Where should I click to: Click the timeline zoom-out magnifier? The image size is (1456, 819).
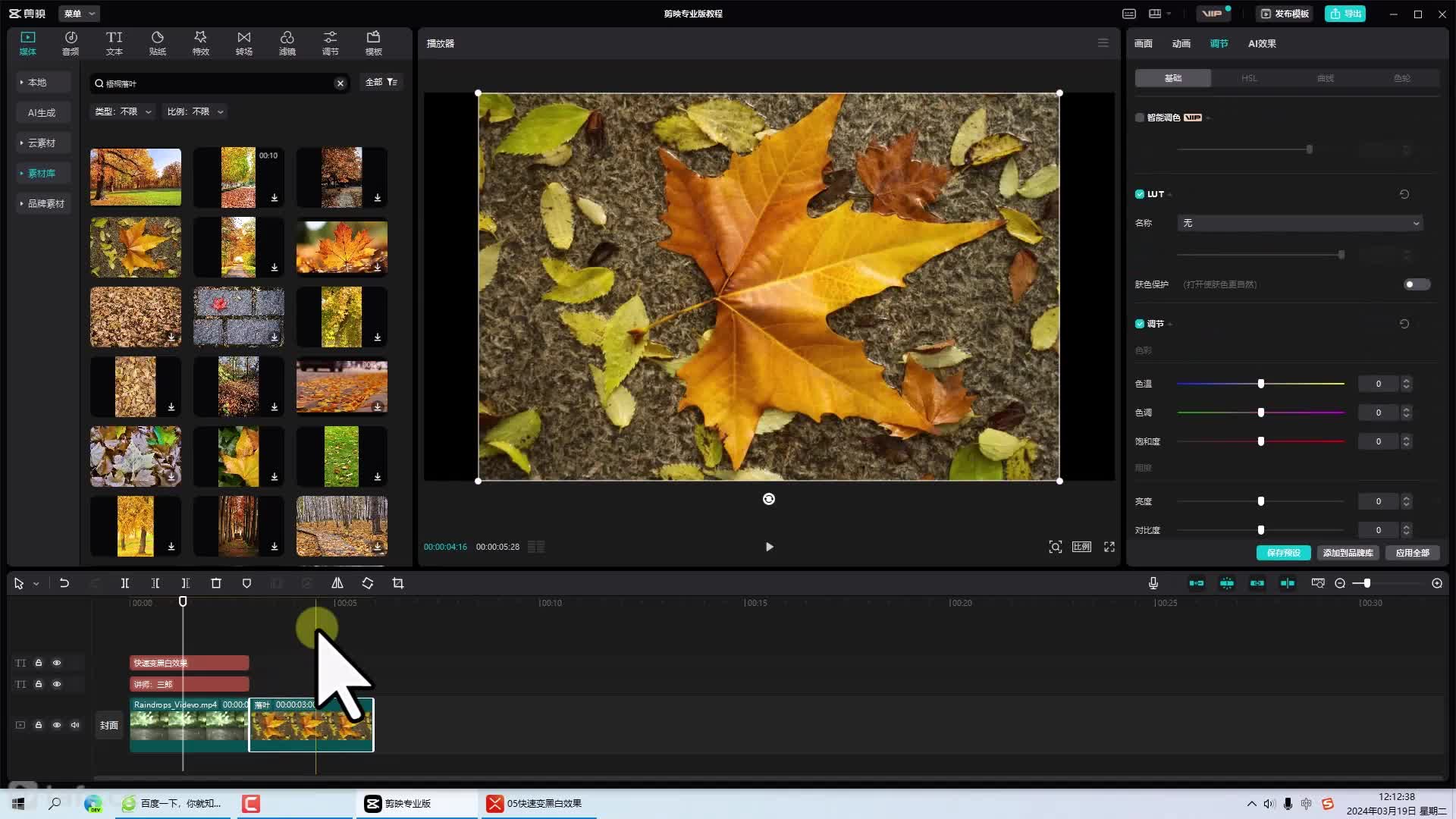coord(1340,583)
